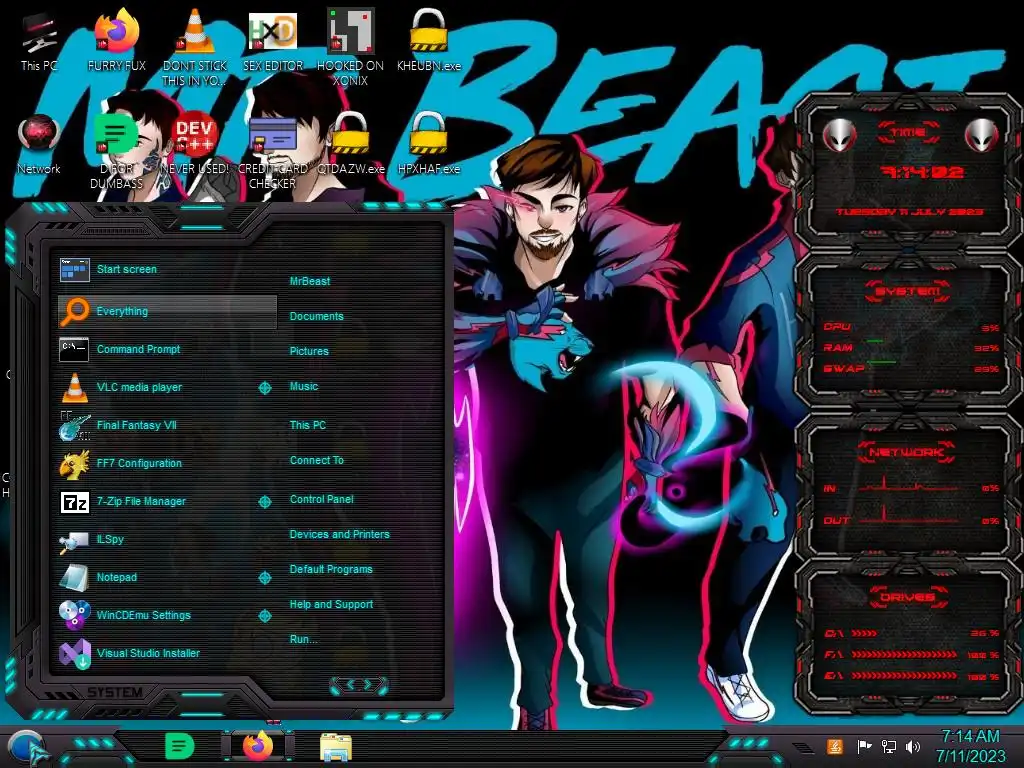This screenshot has height=768, width=1024.
Task: Open Start screen from start menu
Action: 167,269
